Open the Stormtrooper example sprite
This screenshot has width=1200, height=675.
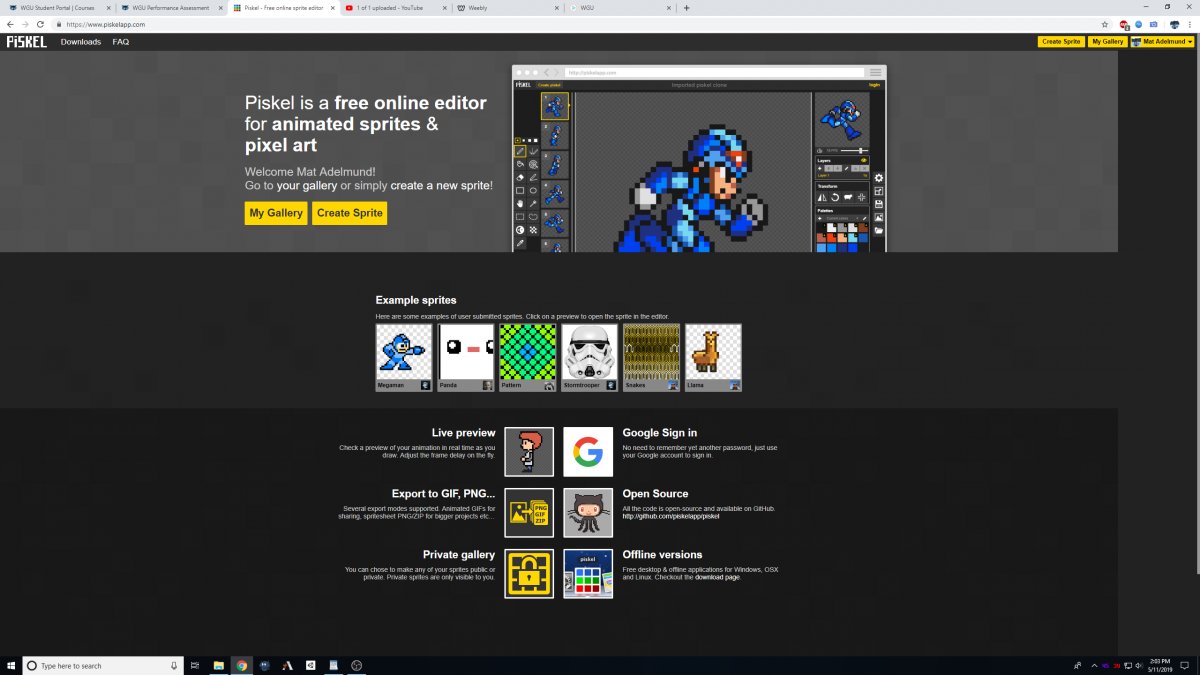pyautogui.click(x=590, y=357)
